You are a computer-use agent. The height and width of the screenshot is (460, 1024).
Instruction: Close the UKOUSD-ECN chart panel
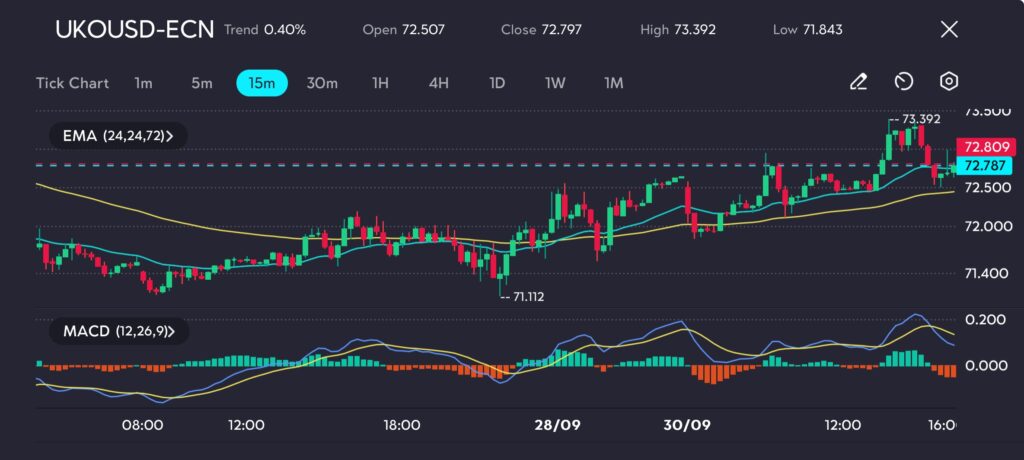[949, 29]
